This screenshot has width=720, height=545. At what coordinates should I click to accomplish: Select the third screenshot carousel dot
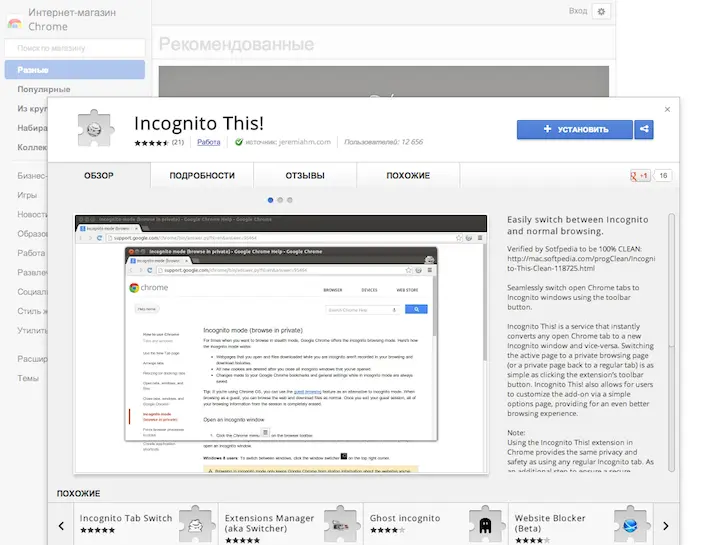(290, 200)
